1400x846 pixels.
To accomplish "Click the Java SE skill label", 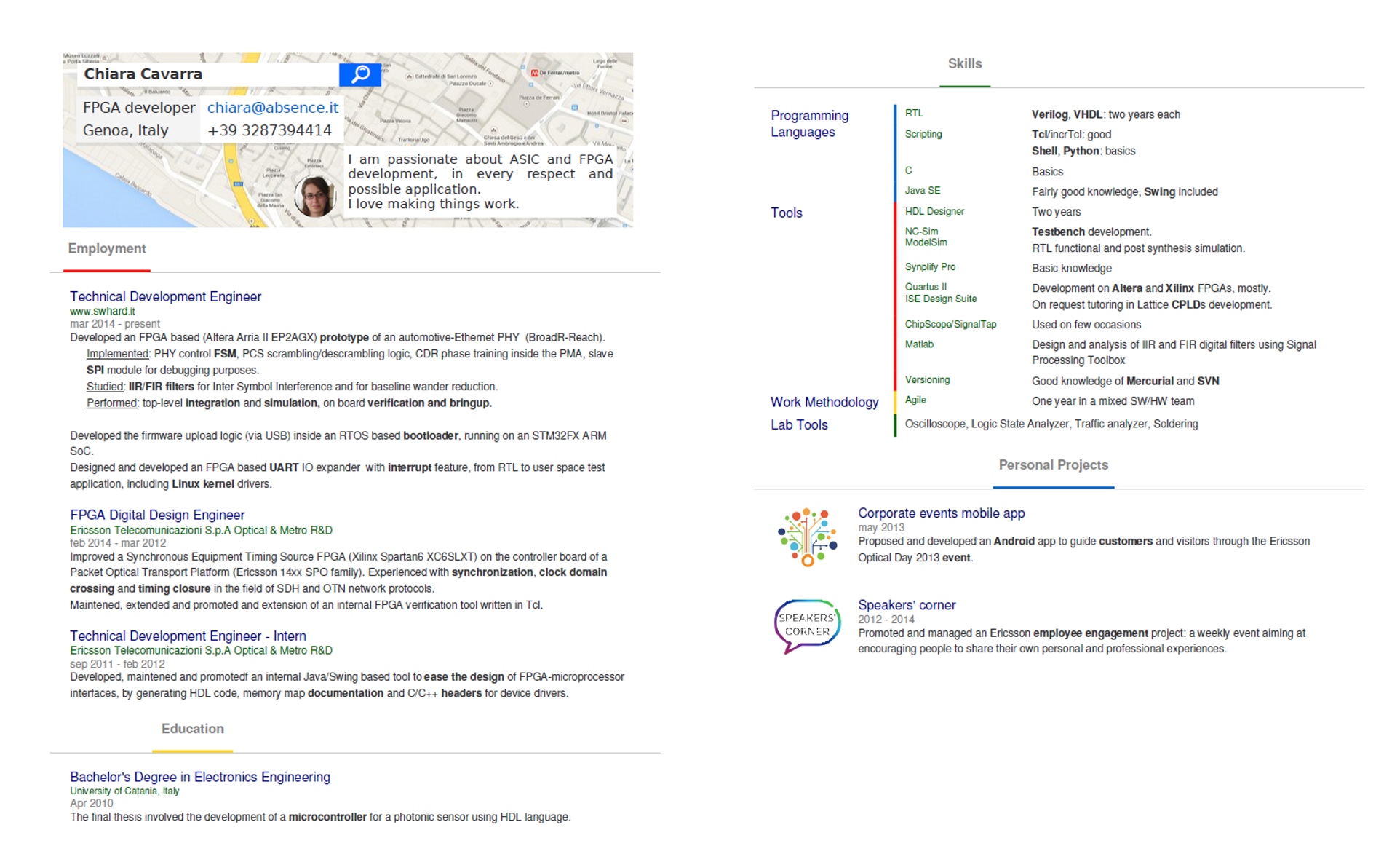I will 923,190.
